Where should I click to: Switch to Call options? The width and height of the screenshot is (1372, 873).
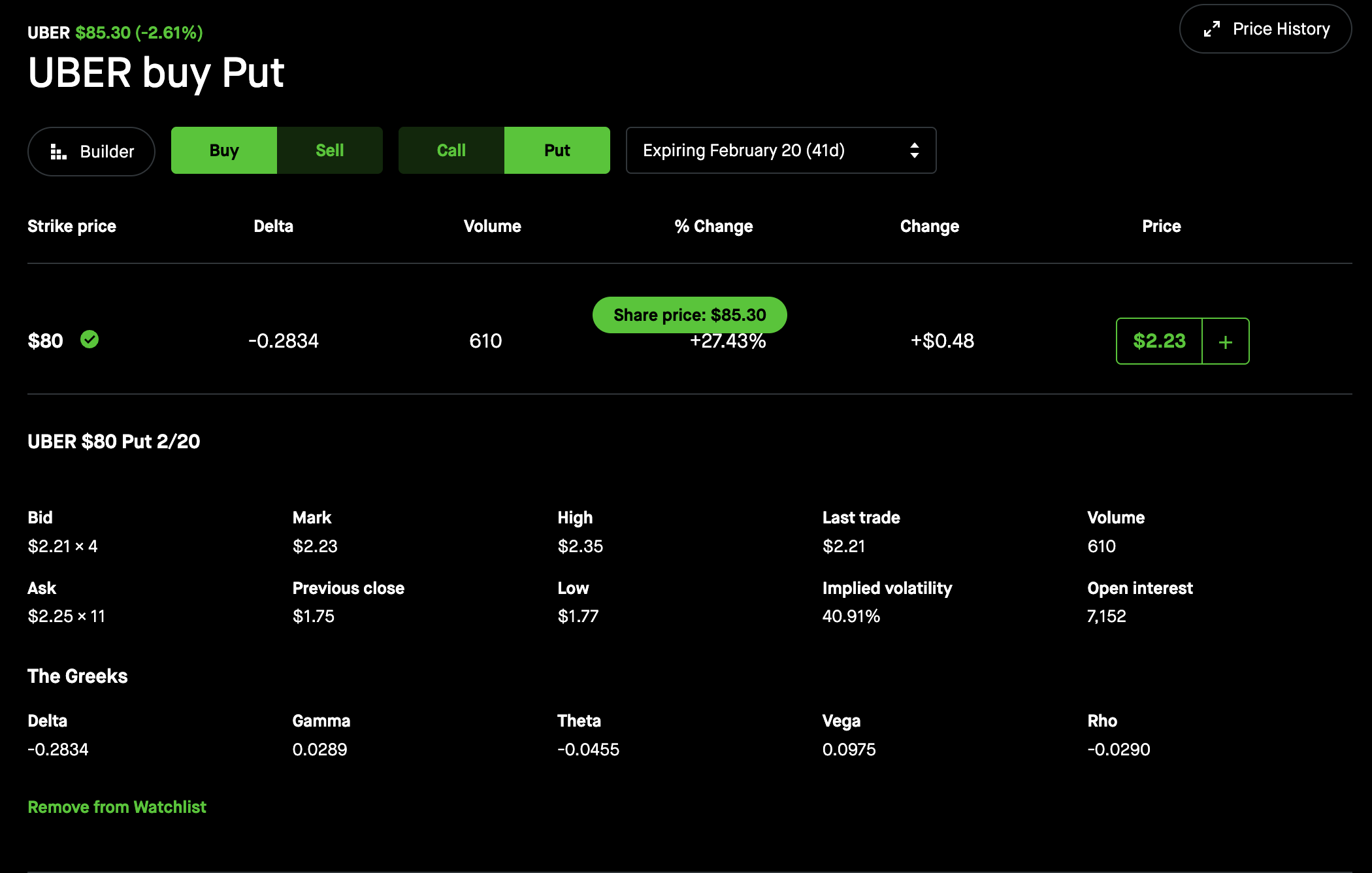451,151
